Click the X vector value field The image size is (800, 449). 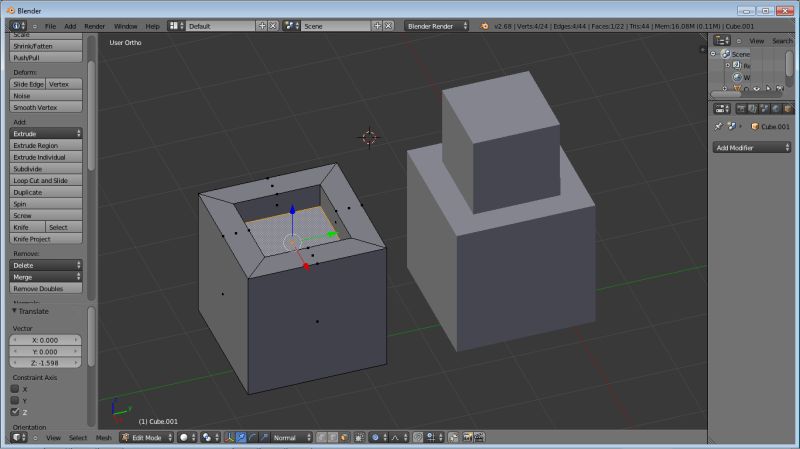(45, 340)
